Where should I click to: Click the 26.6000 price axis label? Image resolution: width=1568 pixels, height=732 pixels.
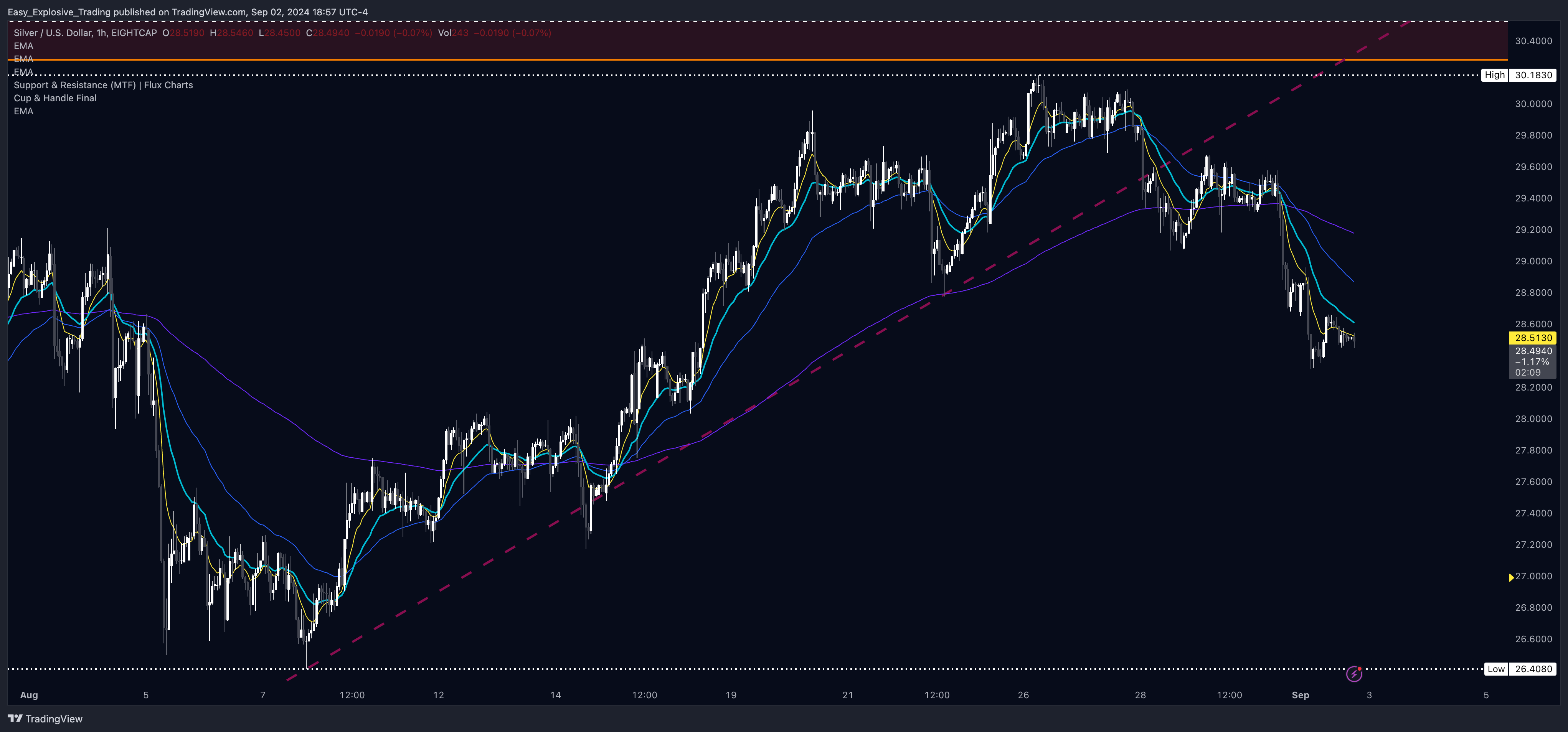click(1533, 639)
